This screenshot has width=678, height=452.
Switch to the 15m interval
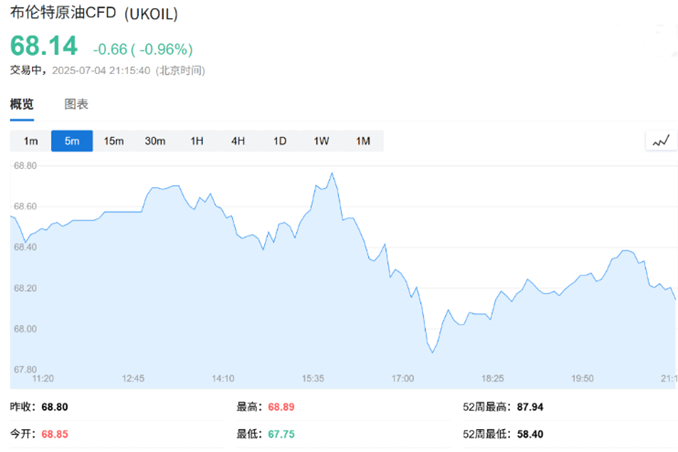[x=114, y=141]
